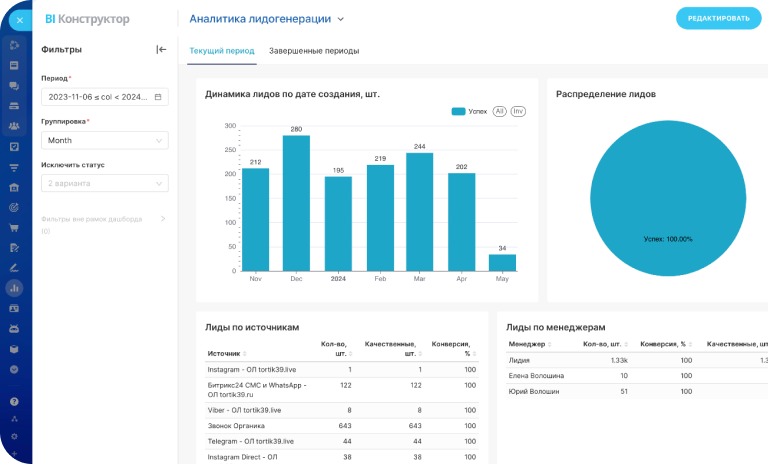Toggle the 'All' legend button on chart
The image size is (768, 464).
499,111
